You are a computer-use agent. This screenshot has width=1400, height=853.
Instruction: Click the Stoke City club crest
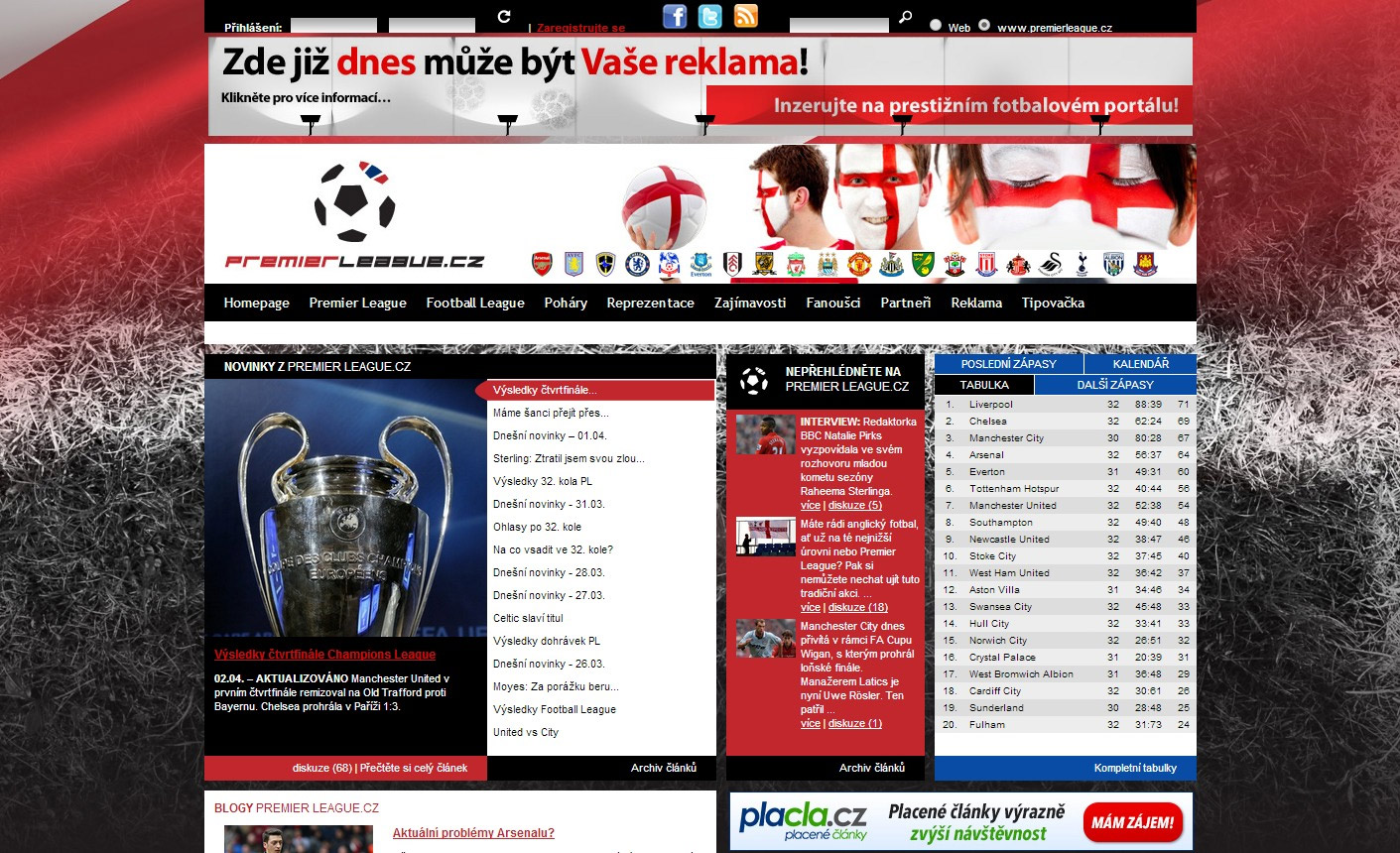(986, 264)
